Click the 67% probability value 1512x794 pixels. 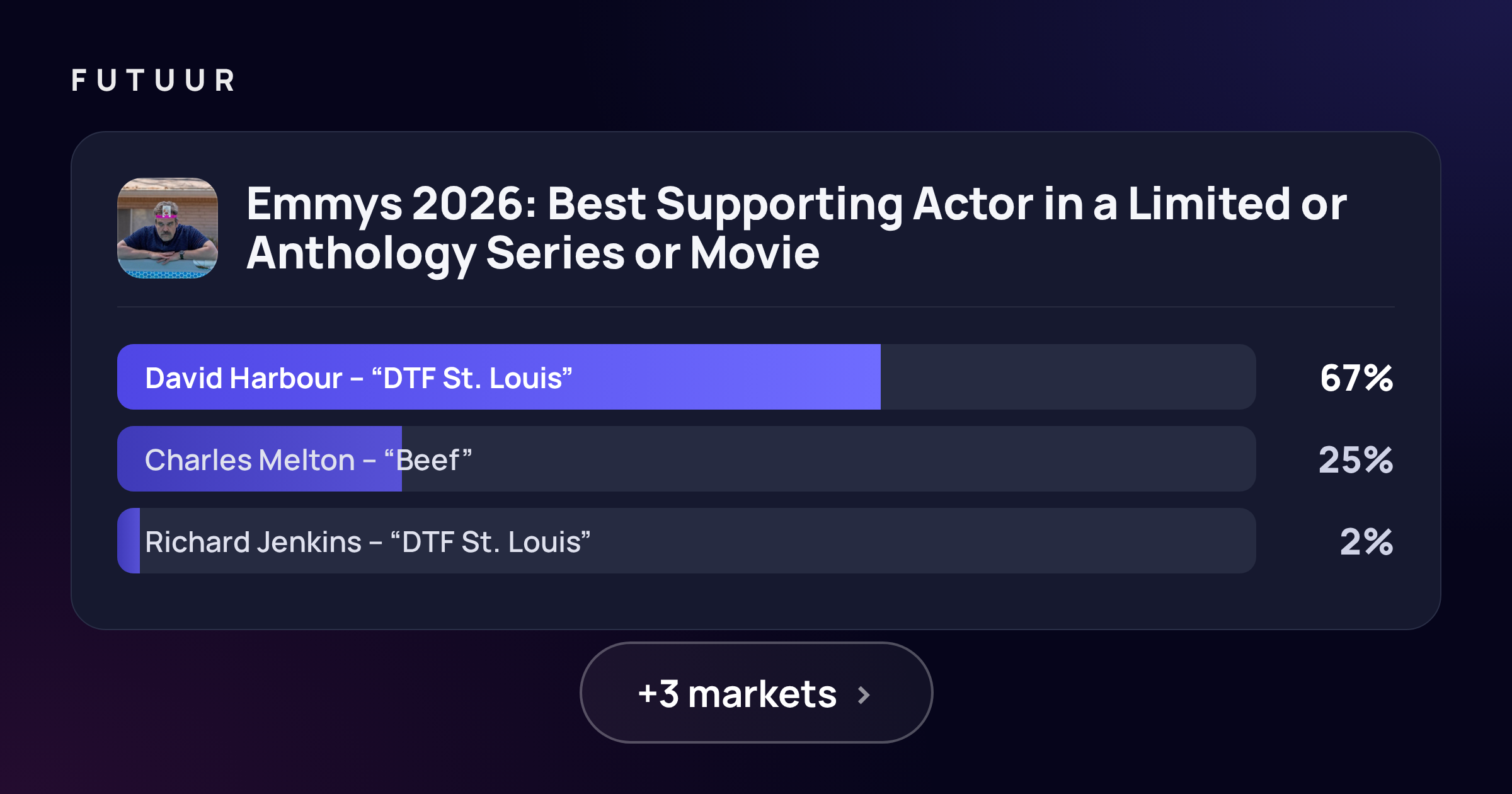(1356, 378)
